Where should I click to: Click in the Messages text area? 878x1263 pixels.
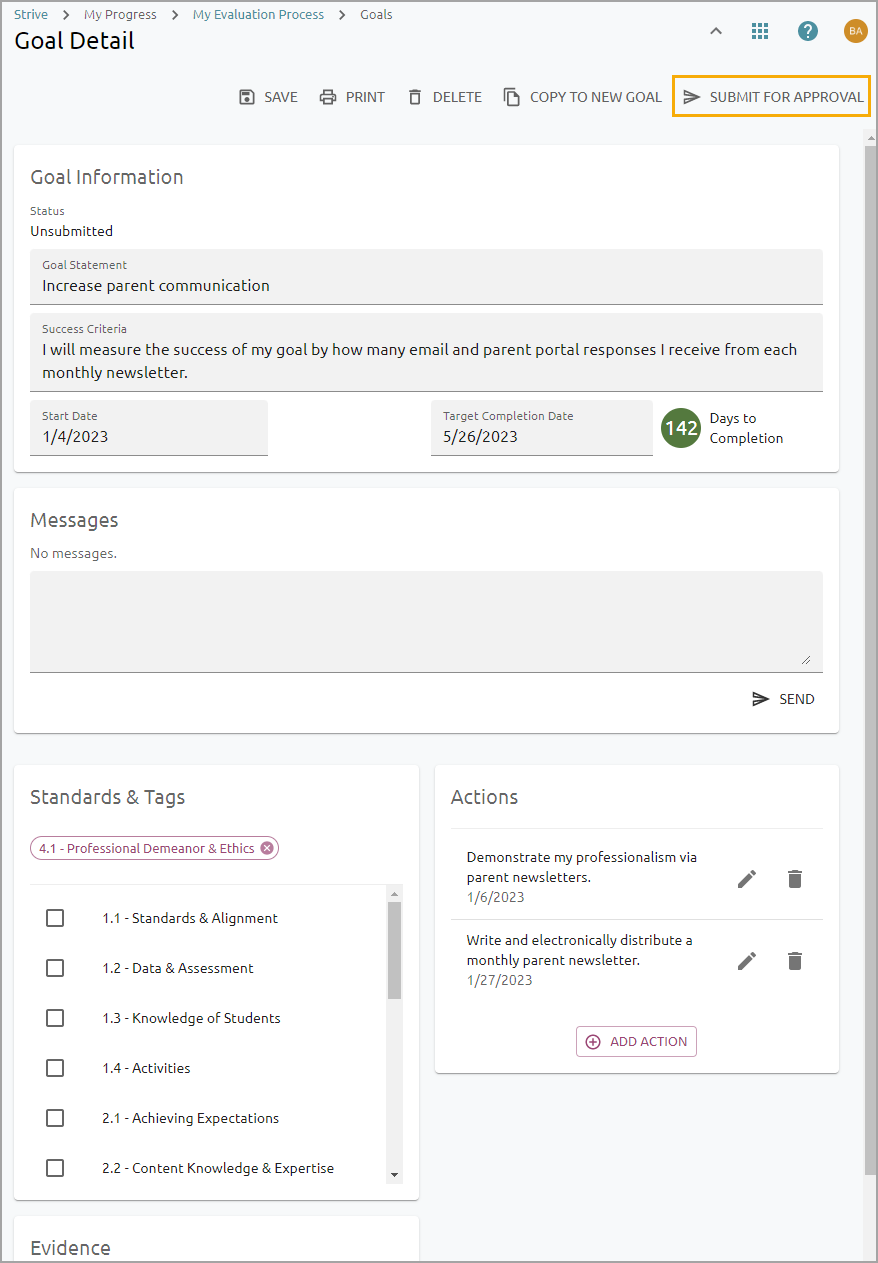click(426, 621)
